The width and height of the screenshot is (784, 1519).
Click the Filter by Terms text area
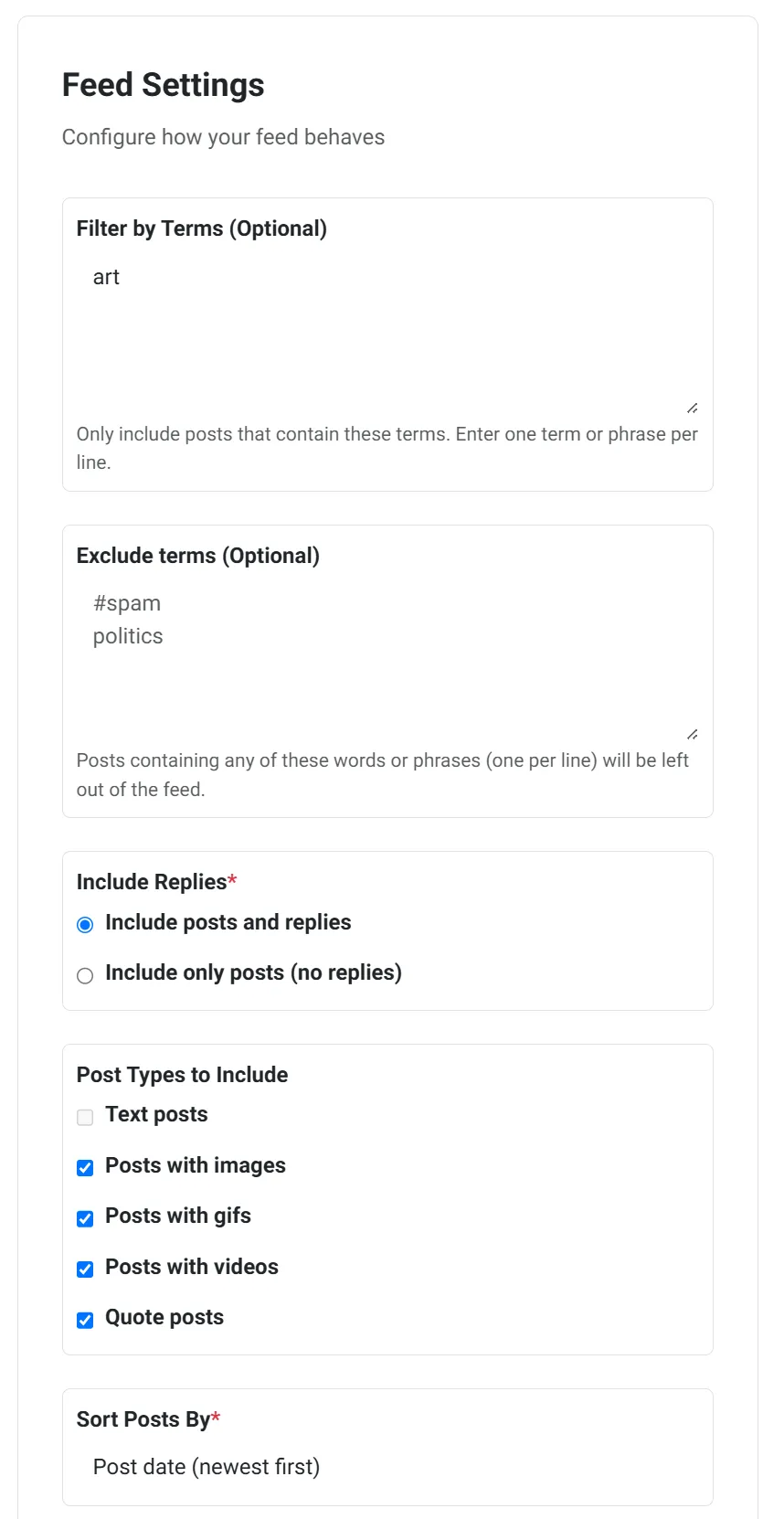tap(387, 335)
